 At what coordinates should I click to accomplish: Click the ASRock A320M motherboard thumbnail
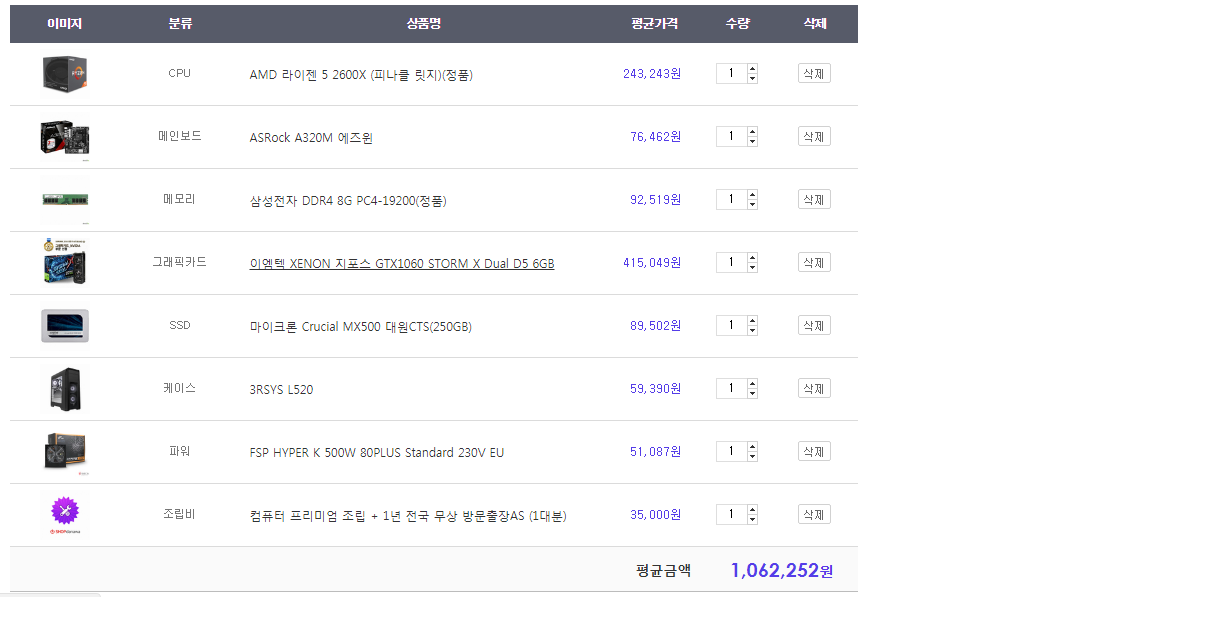[x=65, y=137]
